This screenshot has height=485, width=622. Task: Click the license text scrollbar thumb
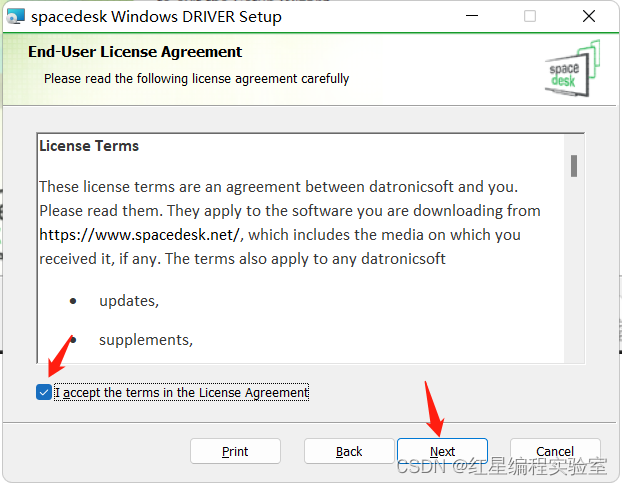click(574, 166)
